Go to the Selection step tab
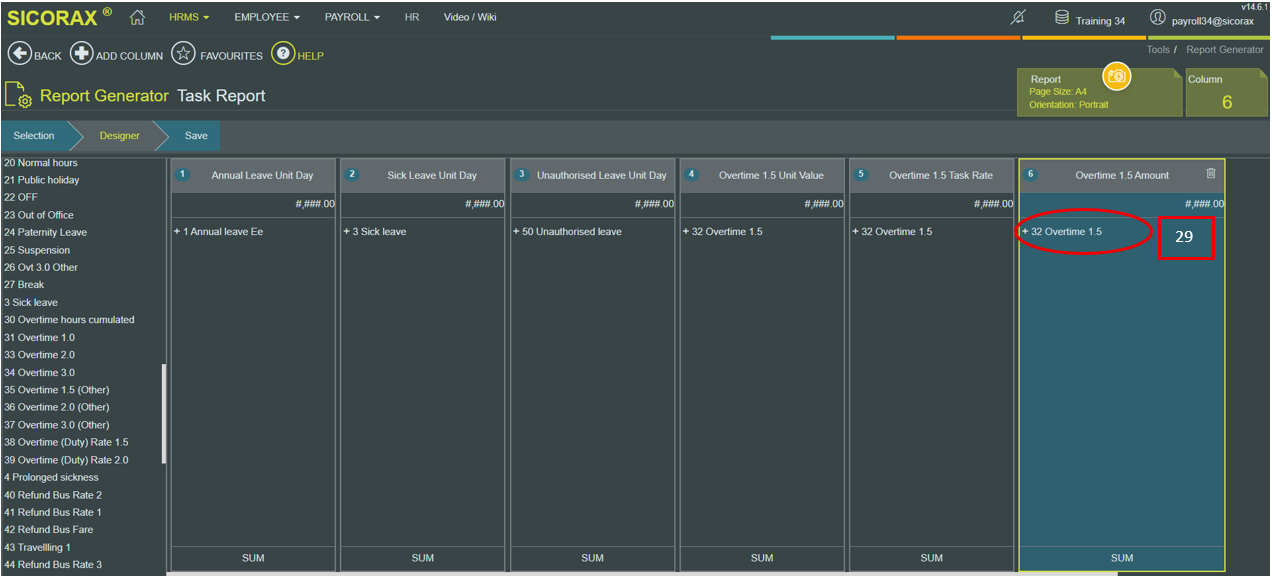The height and width of the screenshot is (577, 1272). pyautogui.click(x=34, y=136)
